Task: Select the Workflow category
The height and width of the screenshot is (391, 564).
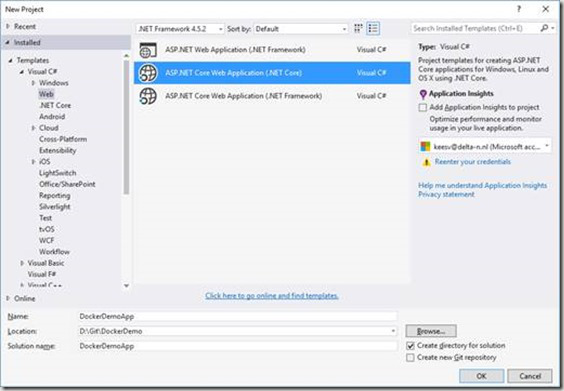Action: 54,252
